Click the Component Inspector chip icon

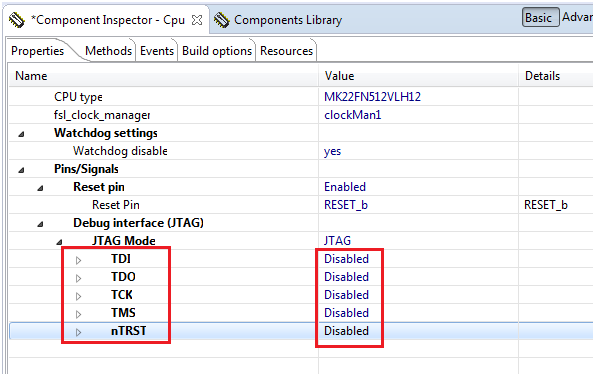[17, 20]
